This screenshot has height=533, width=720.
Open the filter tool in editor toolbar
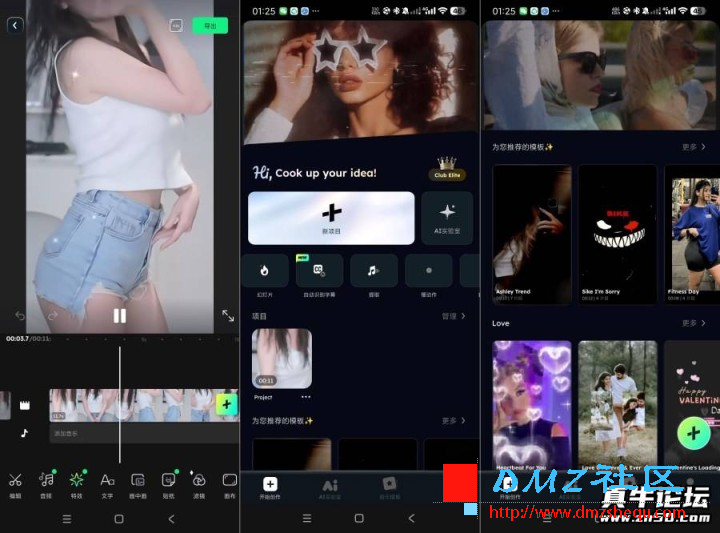[199, 484]
